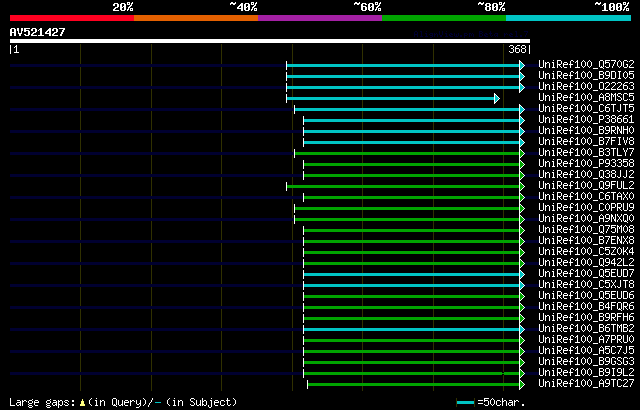
Task: Click the cyan alignment bar for C6TJT5
Action: [407, 109]
